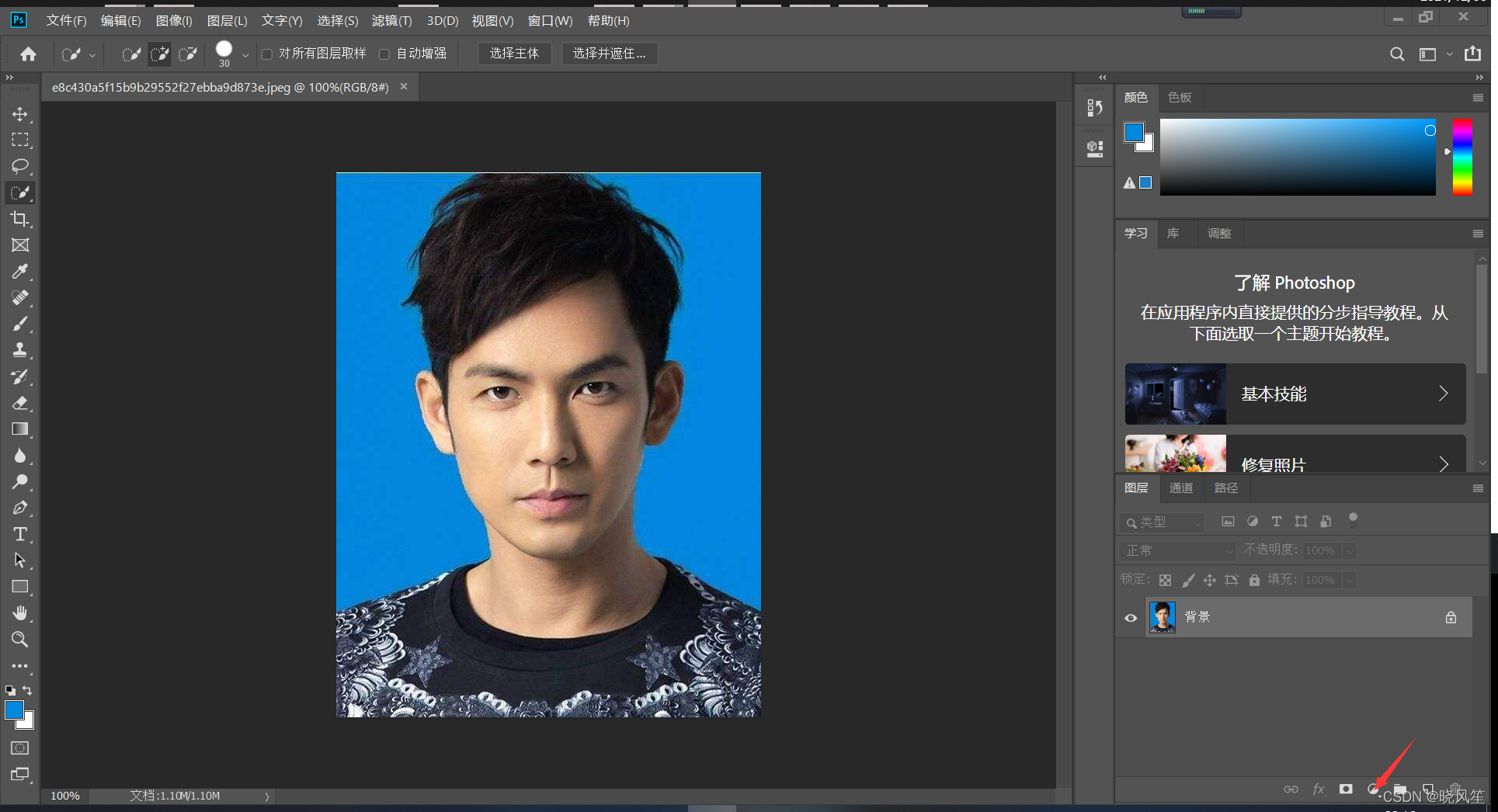The image size is (1498, 812).
Task: Select the Dodge tool
Action: click(x=20, y=481)
